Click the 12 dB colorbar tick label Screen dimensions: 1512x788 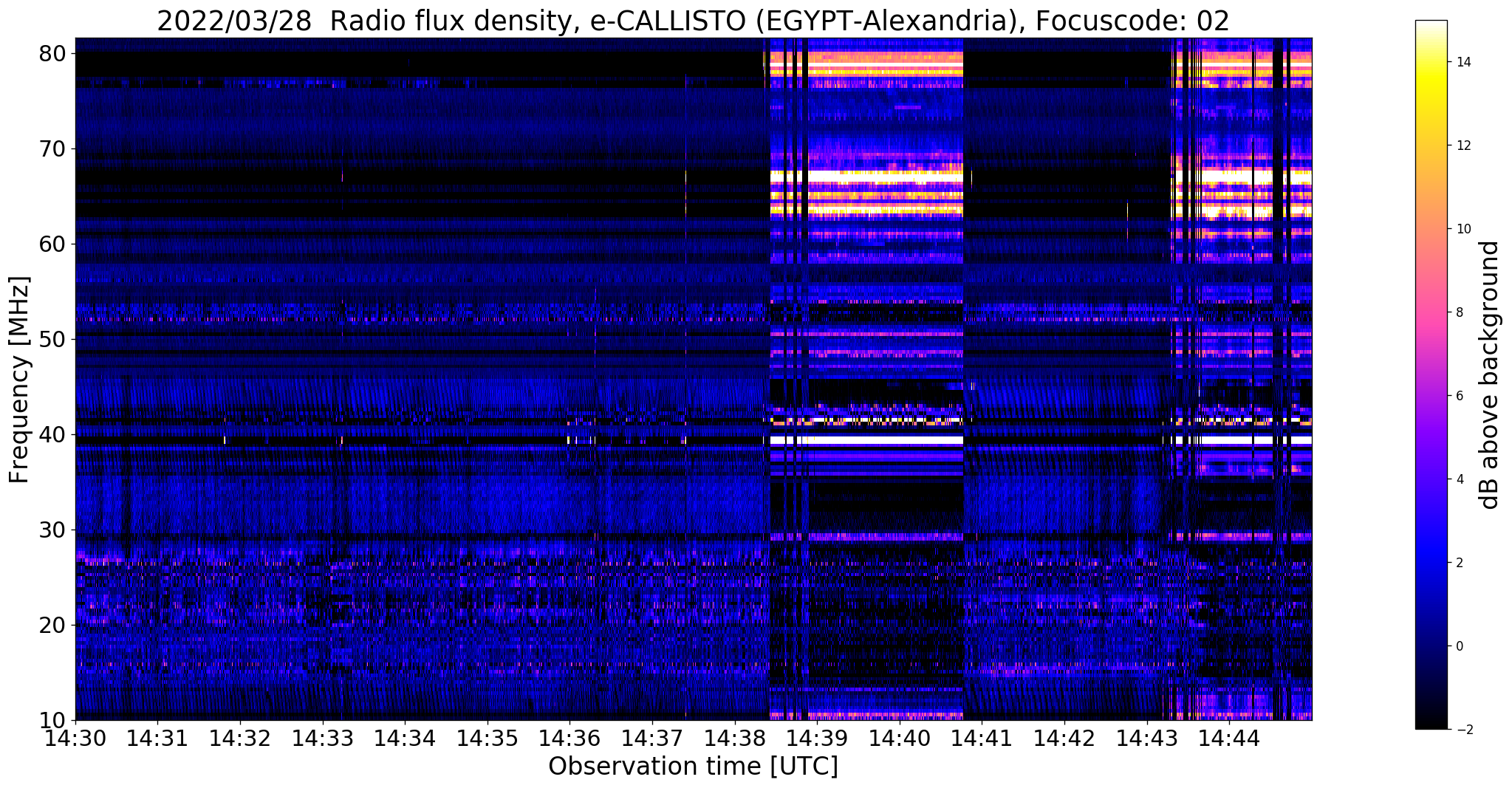[x=1463, y=145]
